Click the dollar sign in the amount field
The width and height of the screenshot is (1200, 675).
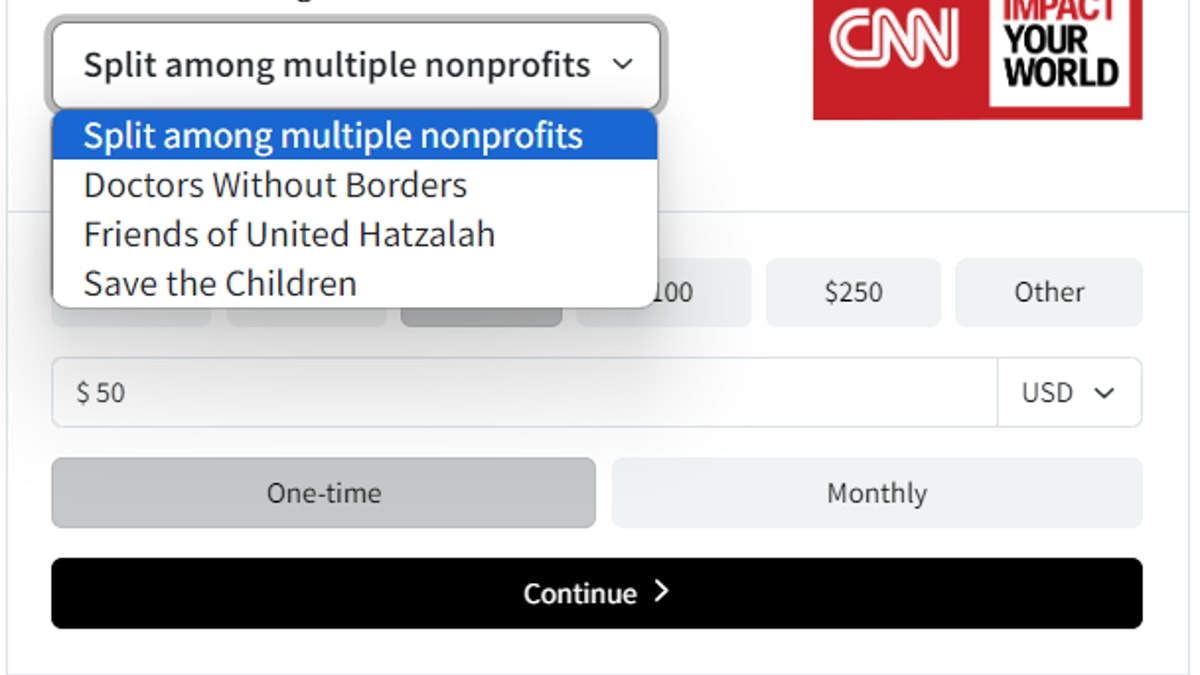(x=82, y=392)
